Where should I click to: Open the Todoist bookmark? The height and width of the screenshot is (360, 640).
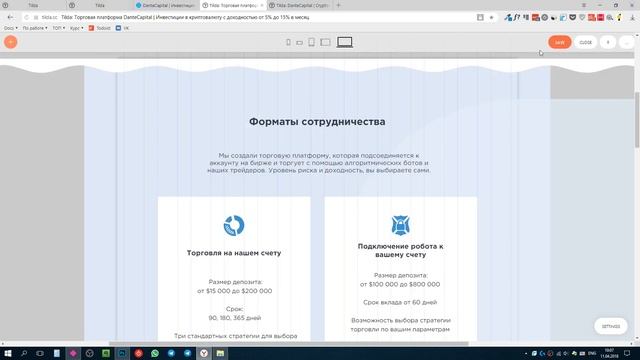[x=100, y=28]
